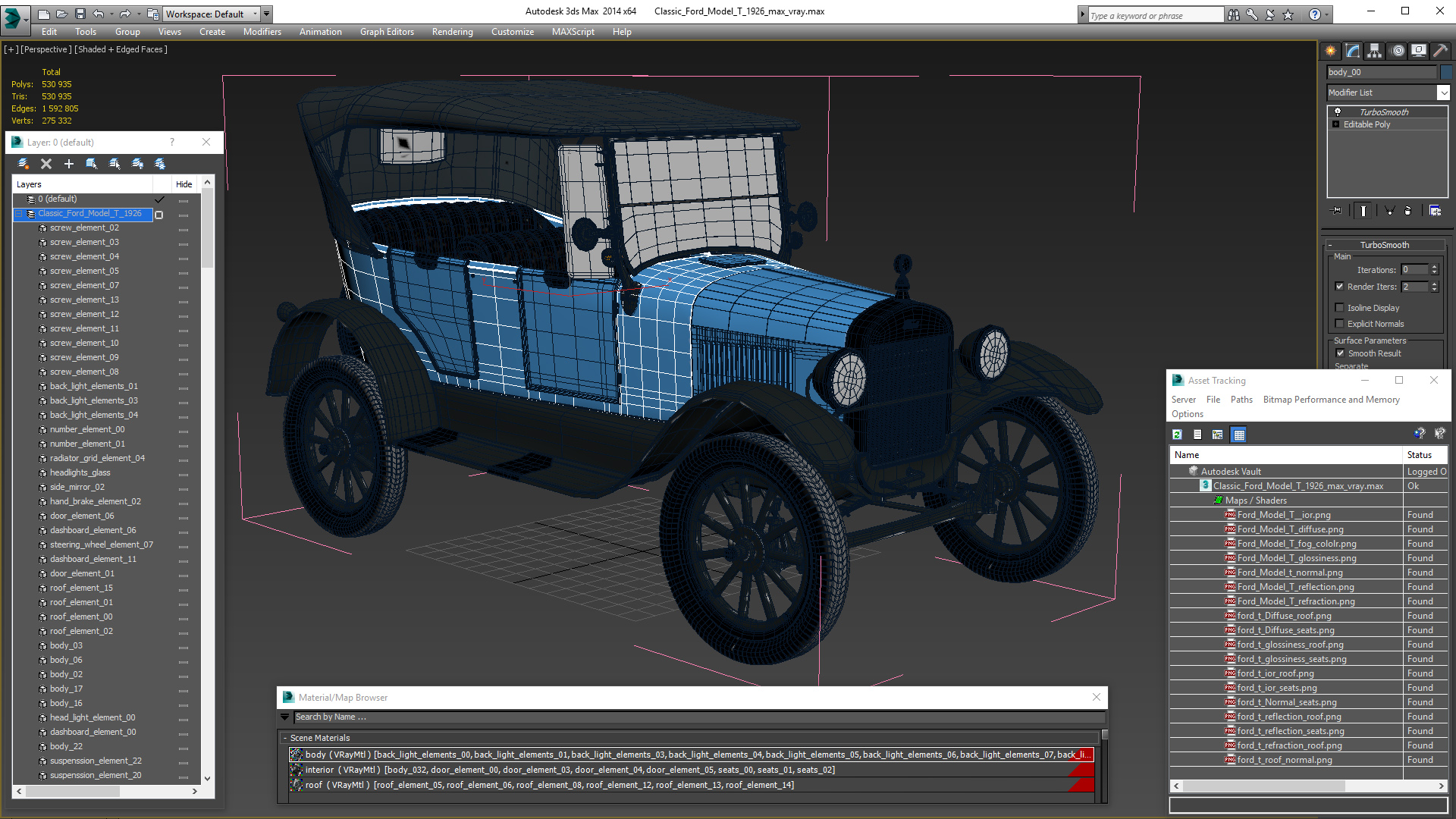Collapse the Scene Materials group

pos(285,738)
